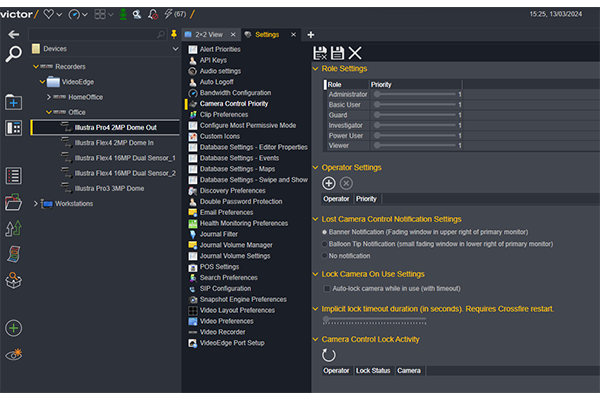Viewport: 600px width, 400px height.
Task: Select Banner Notification radio option
Action: point(324,232)
